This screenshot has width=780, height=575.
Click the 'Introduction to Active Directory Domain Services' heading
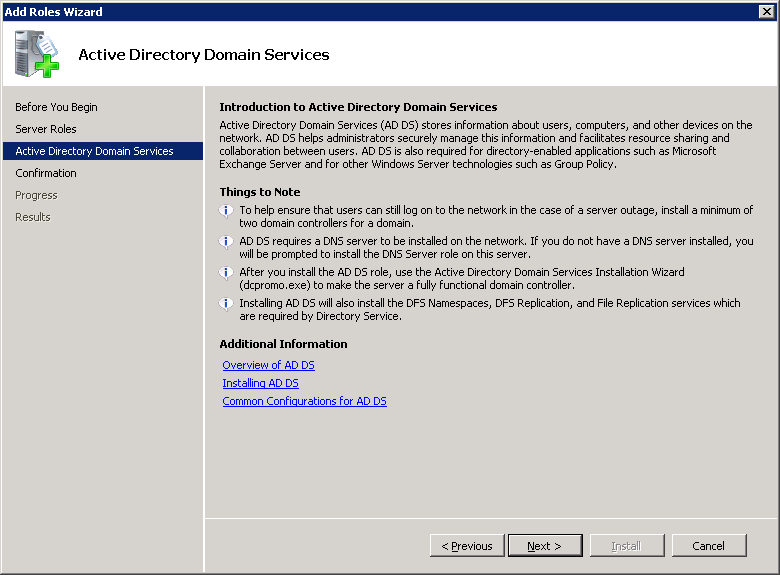[358, 107]
